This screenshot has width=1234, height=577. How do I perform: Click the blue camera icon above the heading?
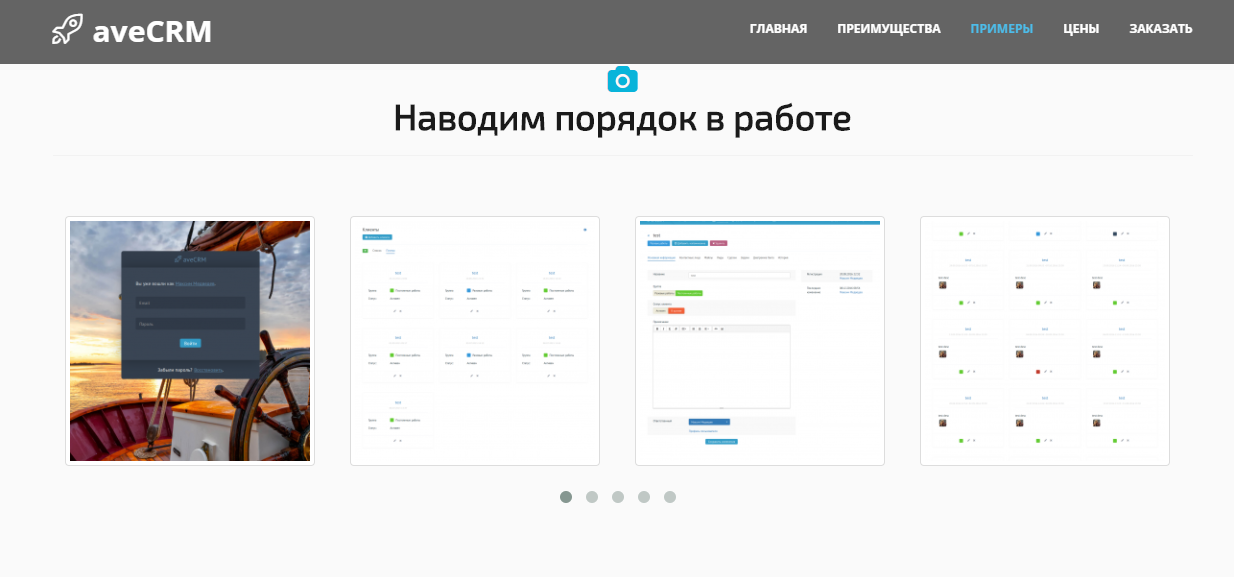623,79
